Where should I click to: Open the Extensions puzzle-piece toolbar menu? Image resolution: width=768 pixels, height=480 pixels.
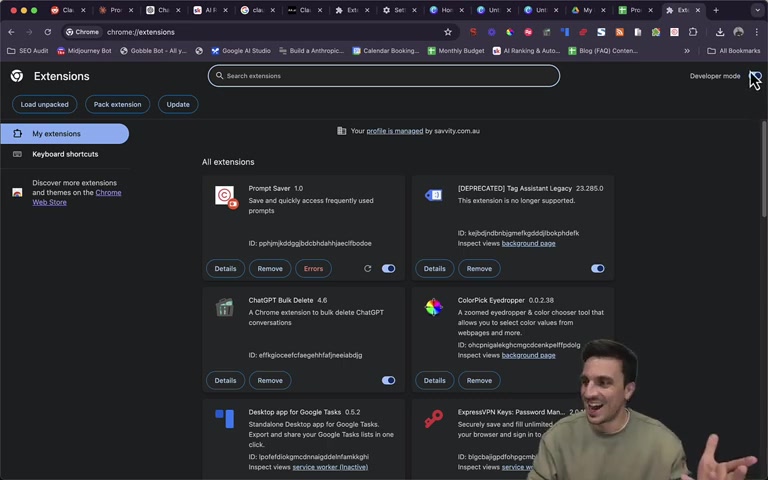tap(693, 32)
